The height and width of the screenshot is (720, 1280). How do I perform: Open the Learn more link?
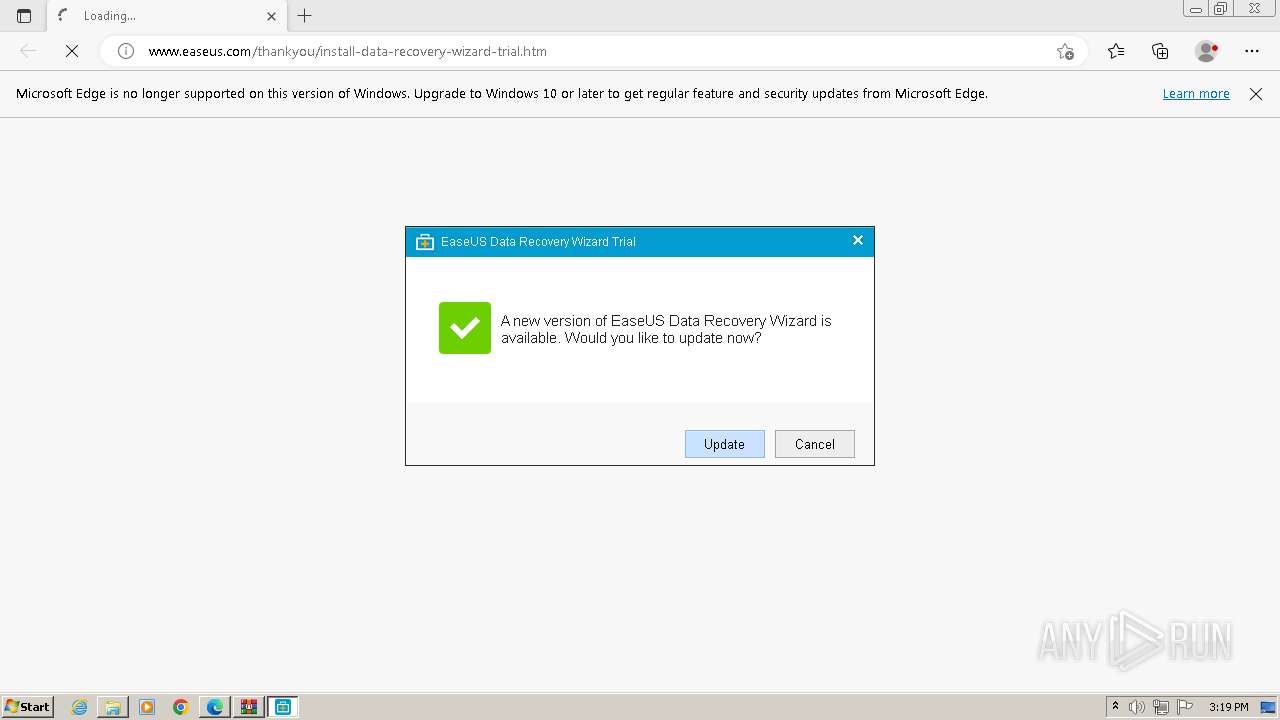click(1196, 93)
